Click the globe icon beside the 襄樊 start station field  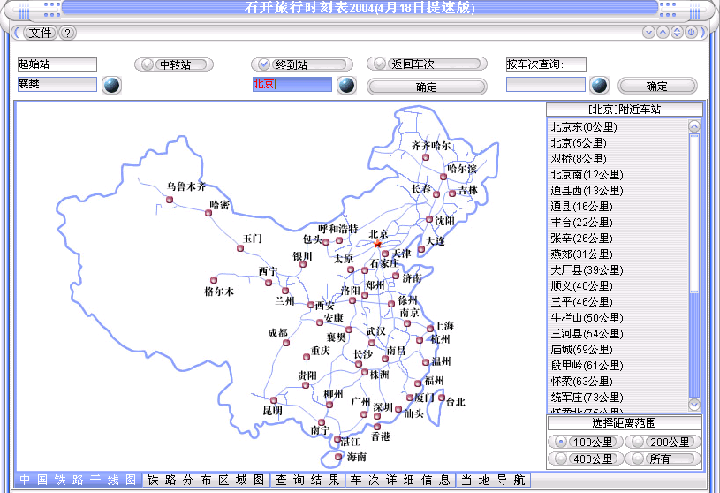(x=112, y=85)
